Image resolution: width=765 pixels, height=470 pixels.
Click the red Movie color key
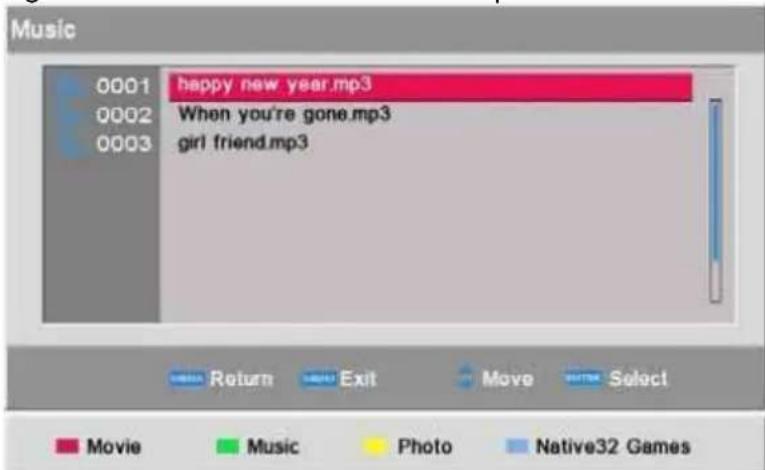click(67, 446)
